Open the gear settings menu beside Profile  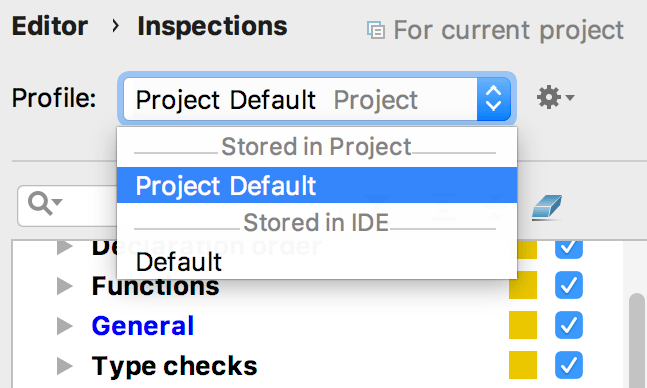(555, 97)
